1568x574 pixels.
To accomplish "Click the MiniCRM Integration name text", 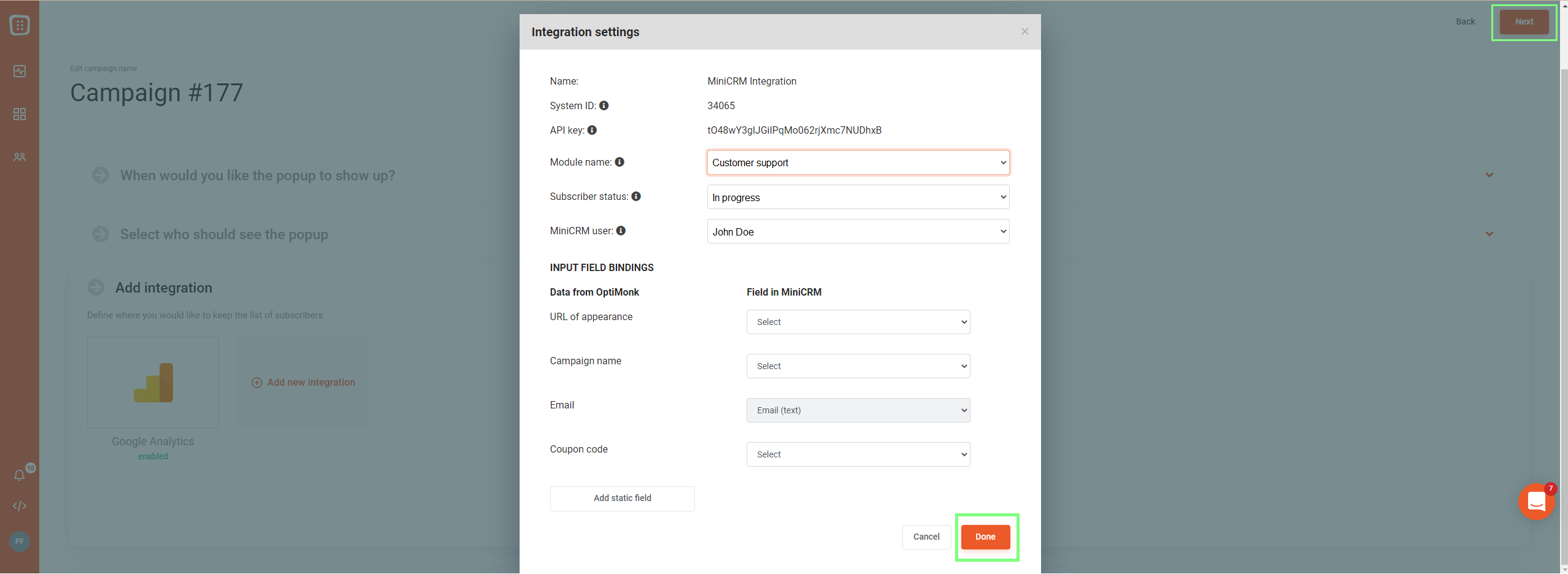I will pos(752,81).
